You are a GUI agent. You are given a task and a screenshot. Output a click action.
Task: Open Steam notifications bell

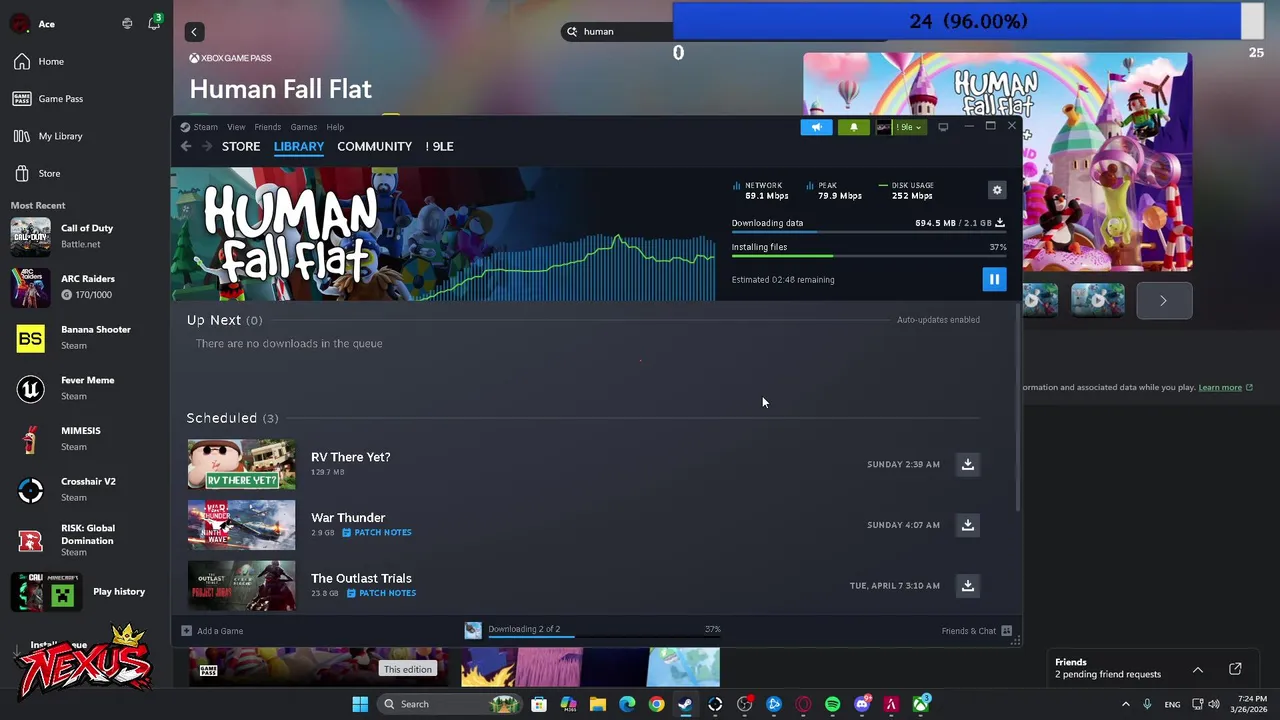pos(853,127)
